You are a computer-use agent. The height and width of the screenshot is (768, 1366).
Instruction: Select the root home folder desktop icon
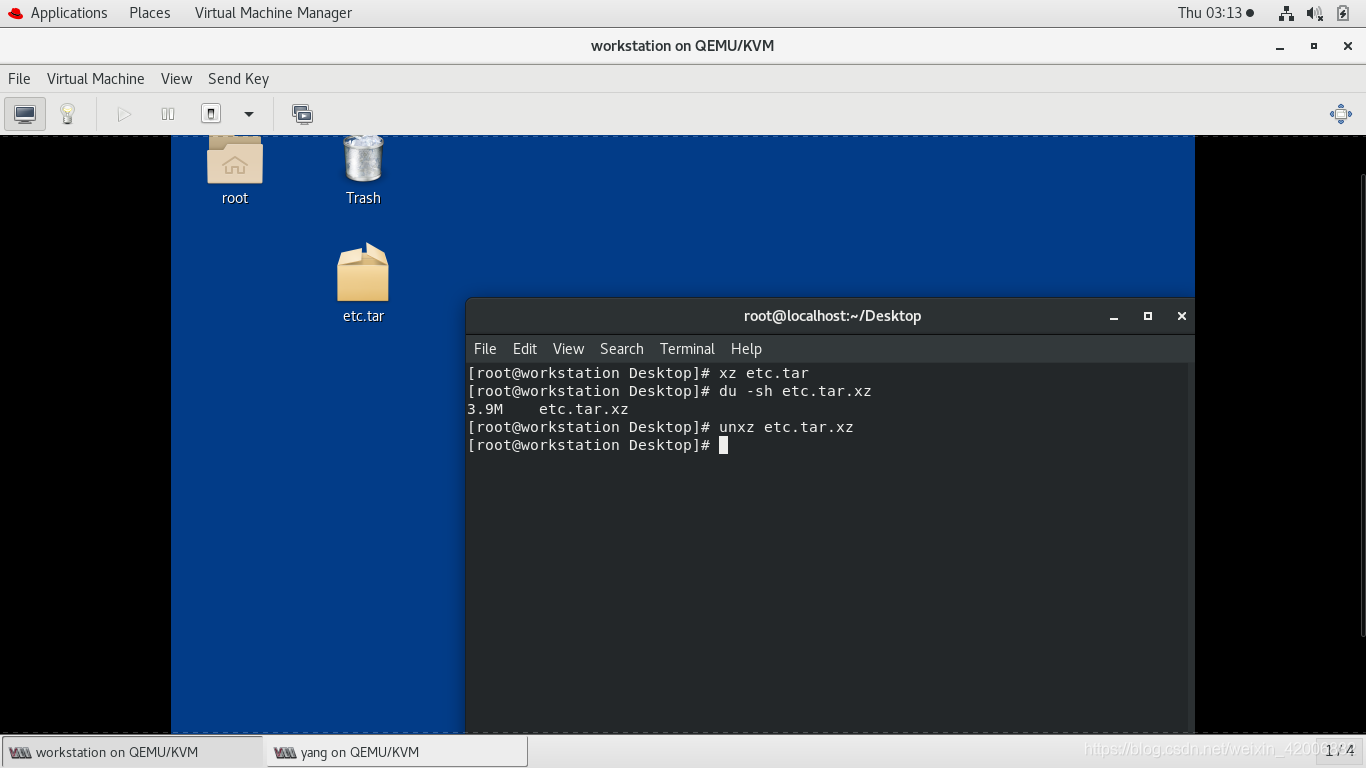[235, 170]
